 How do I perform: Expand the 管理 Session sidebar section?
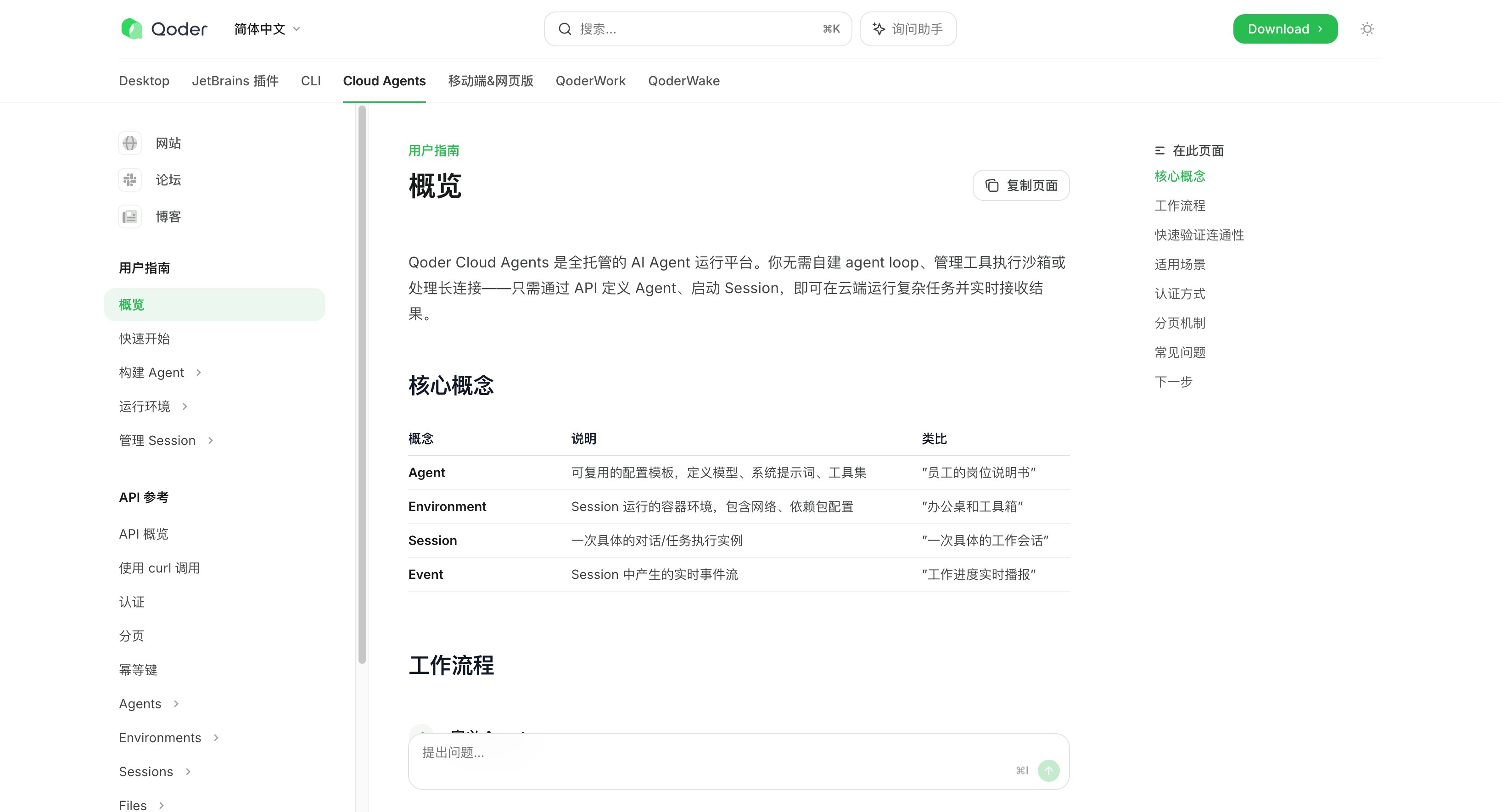210,440
